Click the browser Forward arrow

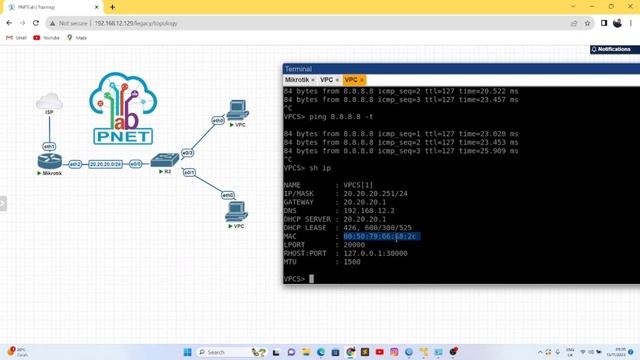[22, 23]
